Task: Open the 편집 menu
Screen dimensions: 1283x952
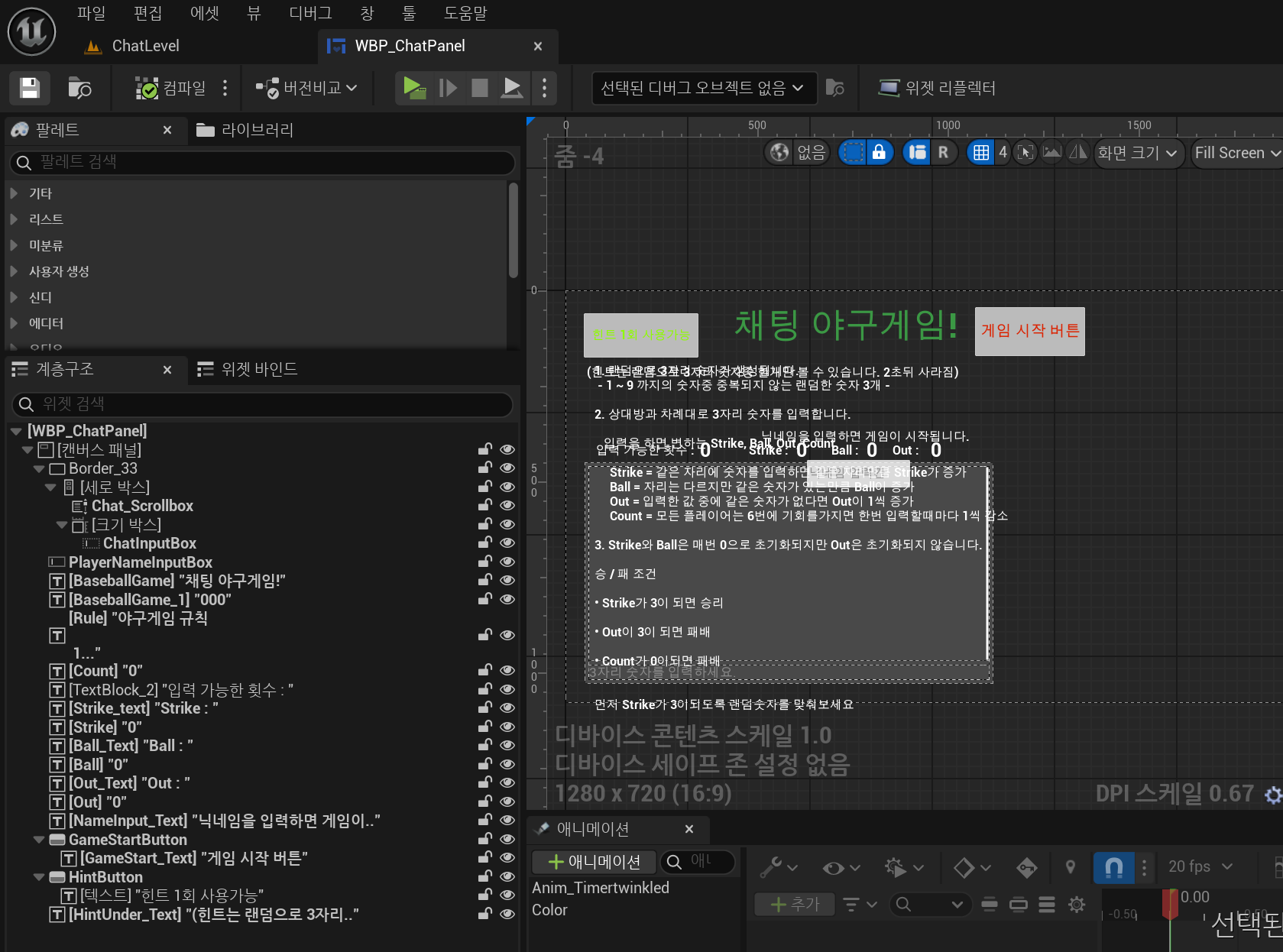Action: coord(148,13)
